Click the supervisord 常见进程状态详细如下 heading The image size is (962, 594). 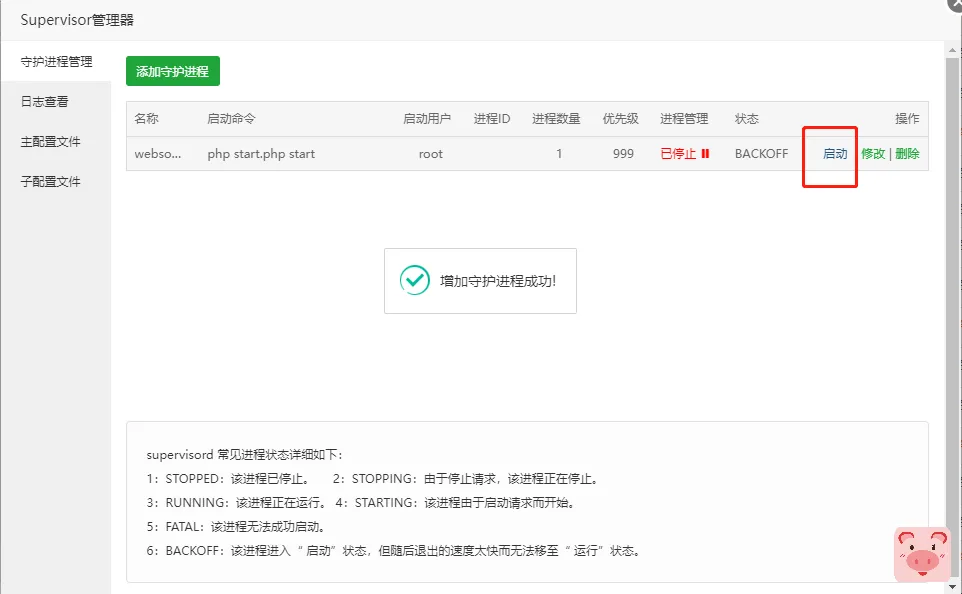coord(245,455)
